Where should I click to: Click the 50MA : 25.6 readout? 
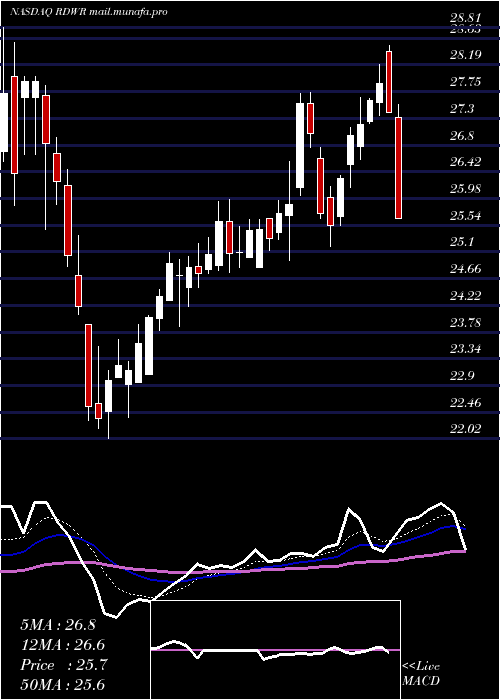point(64,684)
